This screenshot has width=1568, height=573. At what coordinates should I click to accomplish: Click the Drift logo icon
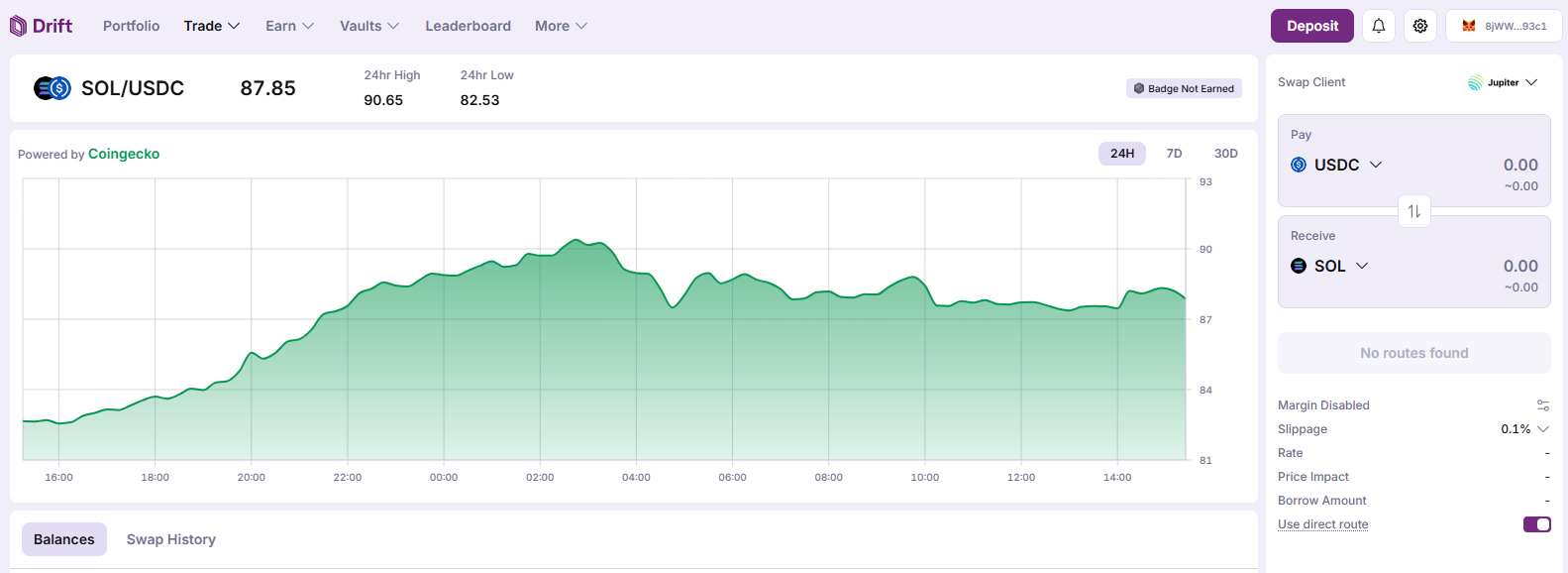pyautogui.click(x=18, y=26)
